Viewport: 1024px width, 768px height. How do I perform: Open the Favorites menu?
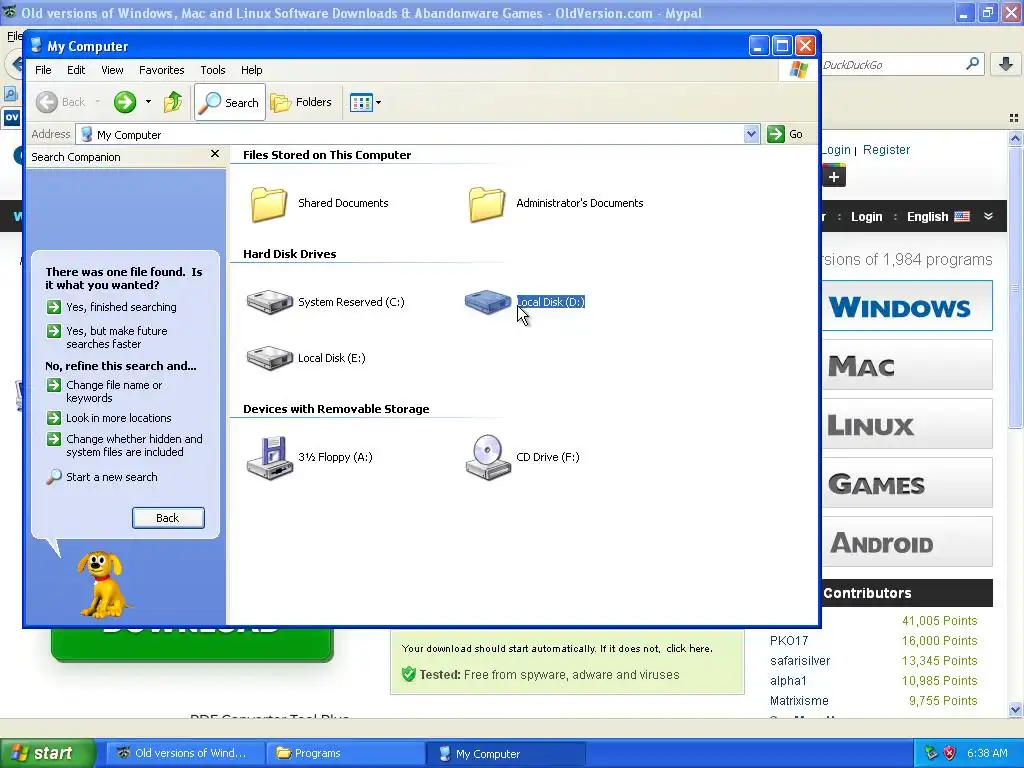click(x=161, y=70)
